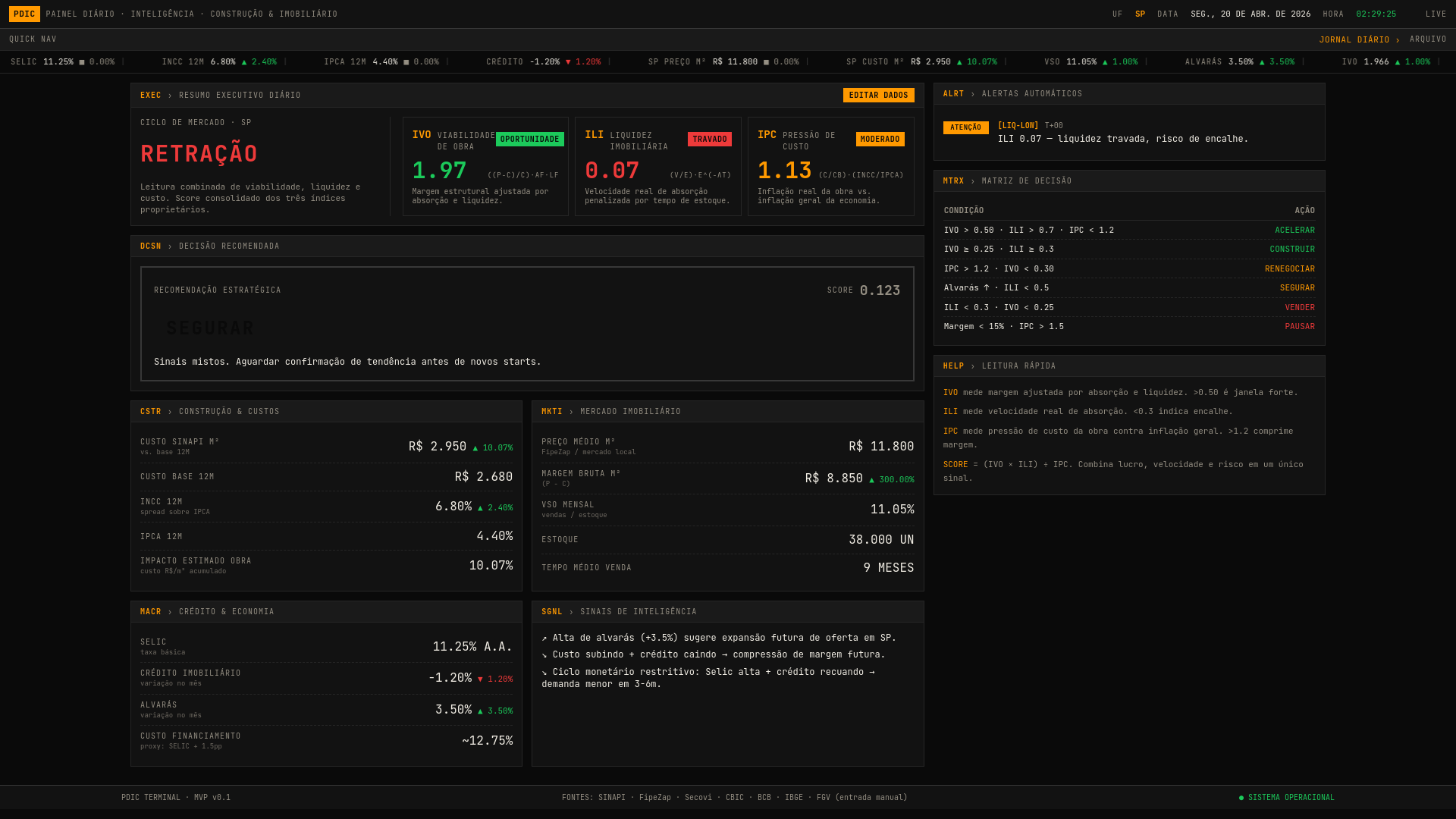Select the IVO value 1.97

pyautogui.click(x=439, y=171)
